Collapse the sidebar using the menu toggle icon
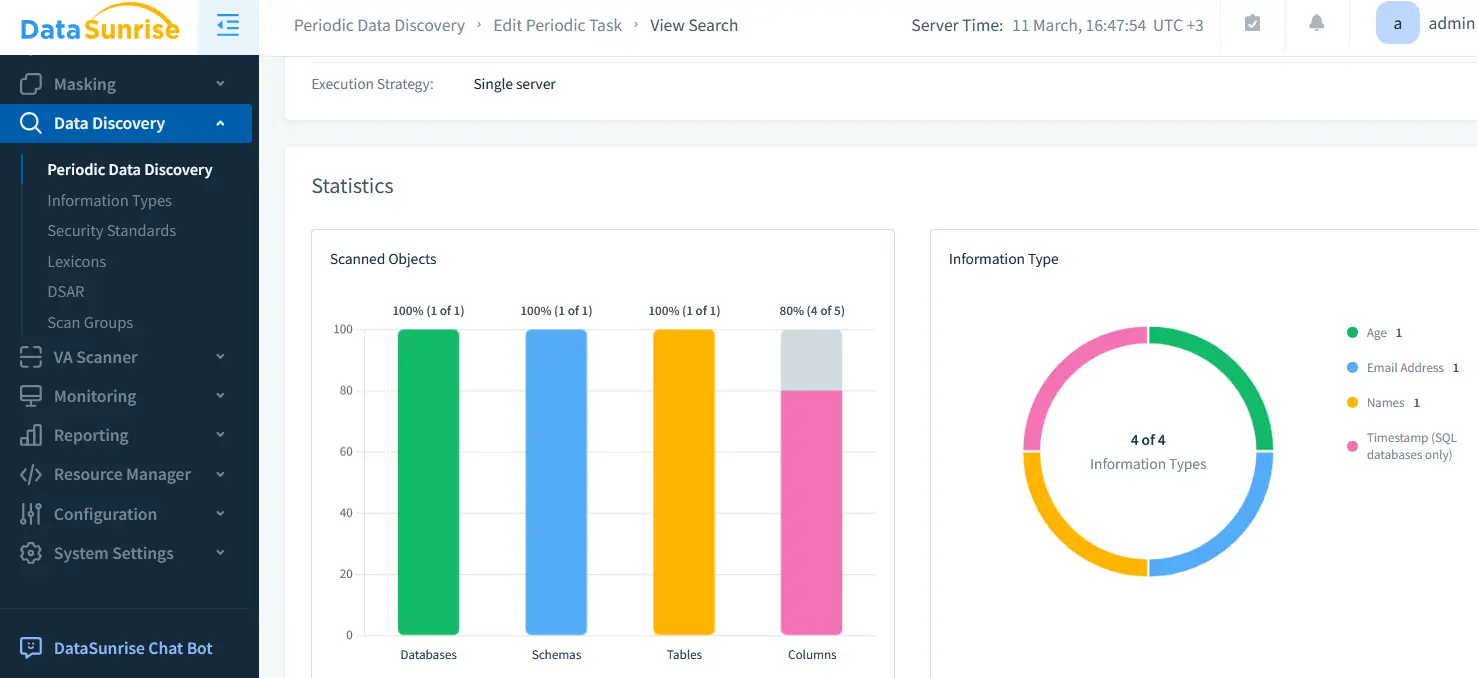 tap(228, 26)
